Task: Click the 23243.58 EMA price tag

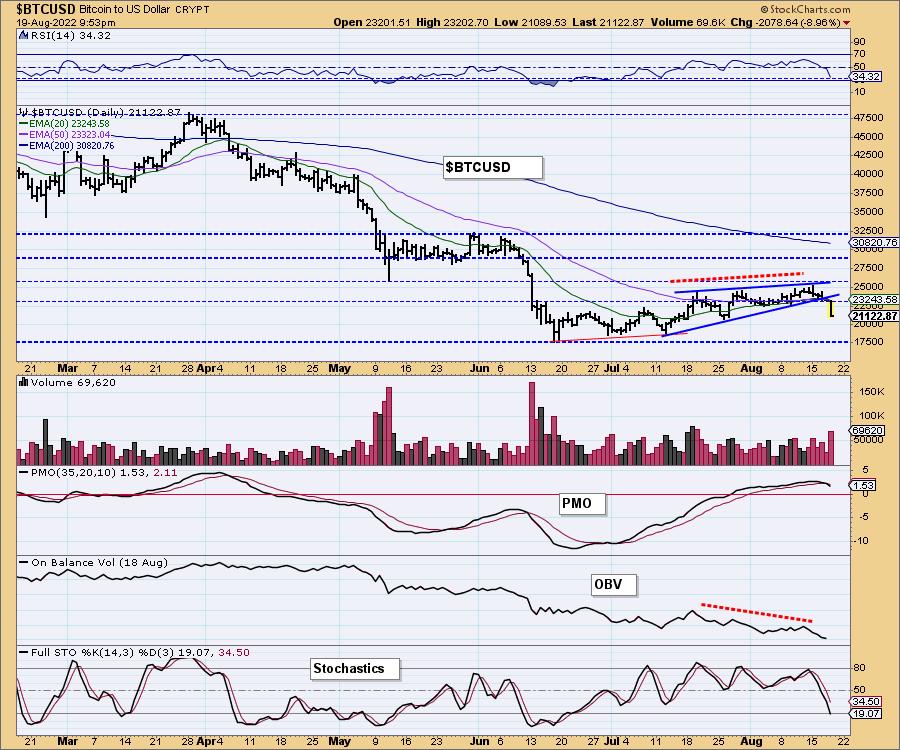Action: click(x=874, y=300)
